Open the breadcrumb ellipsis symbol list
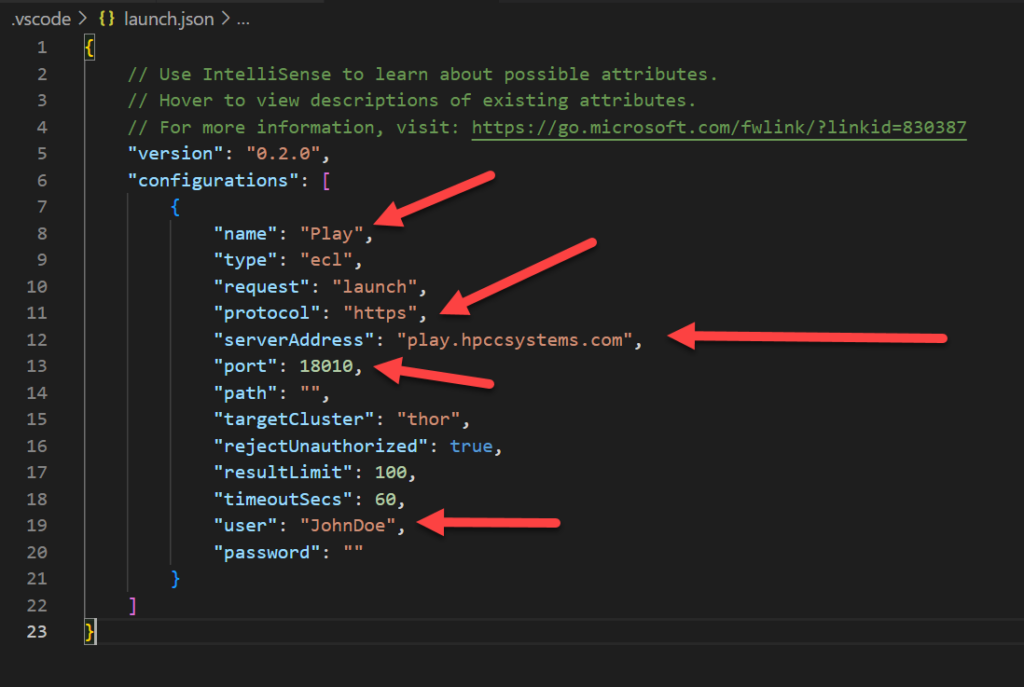1024x687 pixels. [243, 20]
